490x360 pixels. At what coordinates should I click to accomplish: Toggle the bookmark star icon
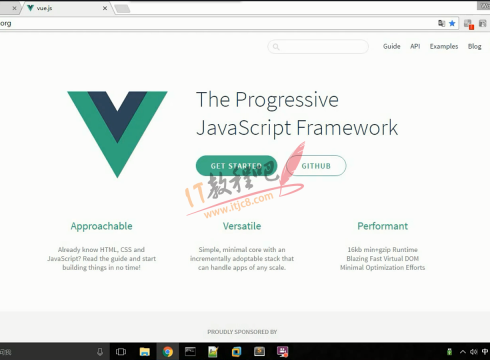coord(452,23)
